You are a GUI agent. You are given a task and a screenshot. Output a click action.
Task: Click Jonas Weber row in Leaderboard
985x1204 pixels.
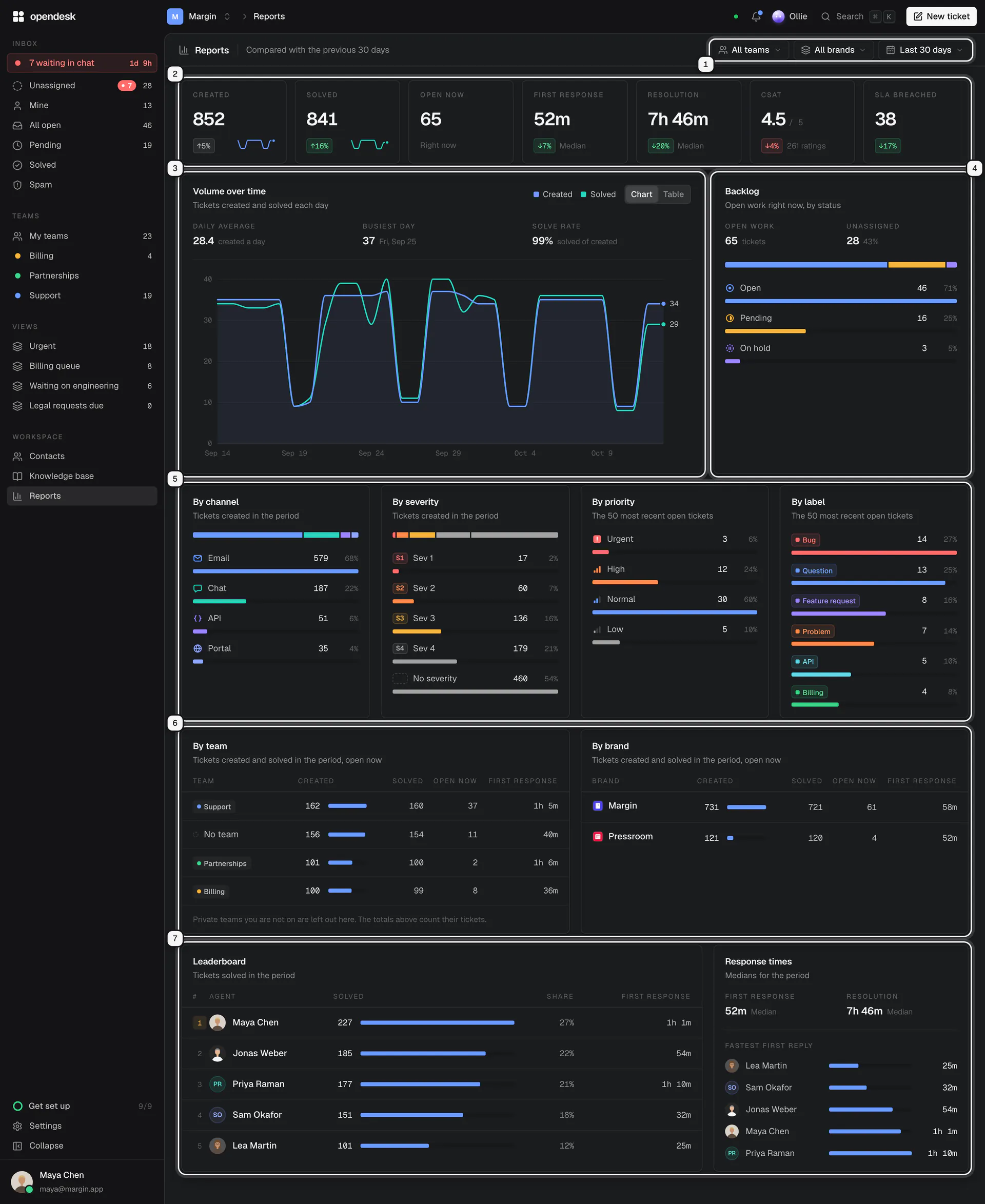click(441, 1053)
